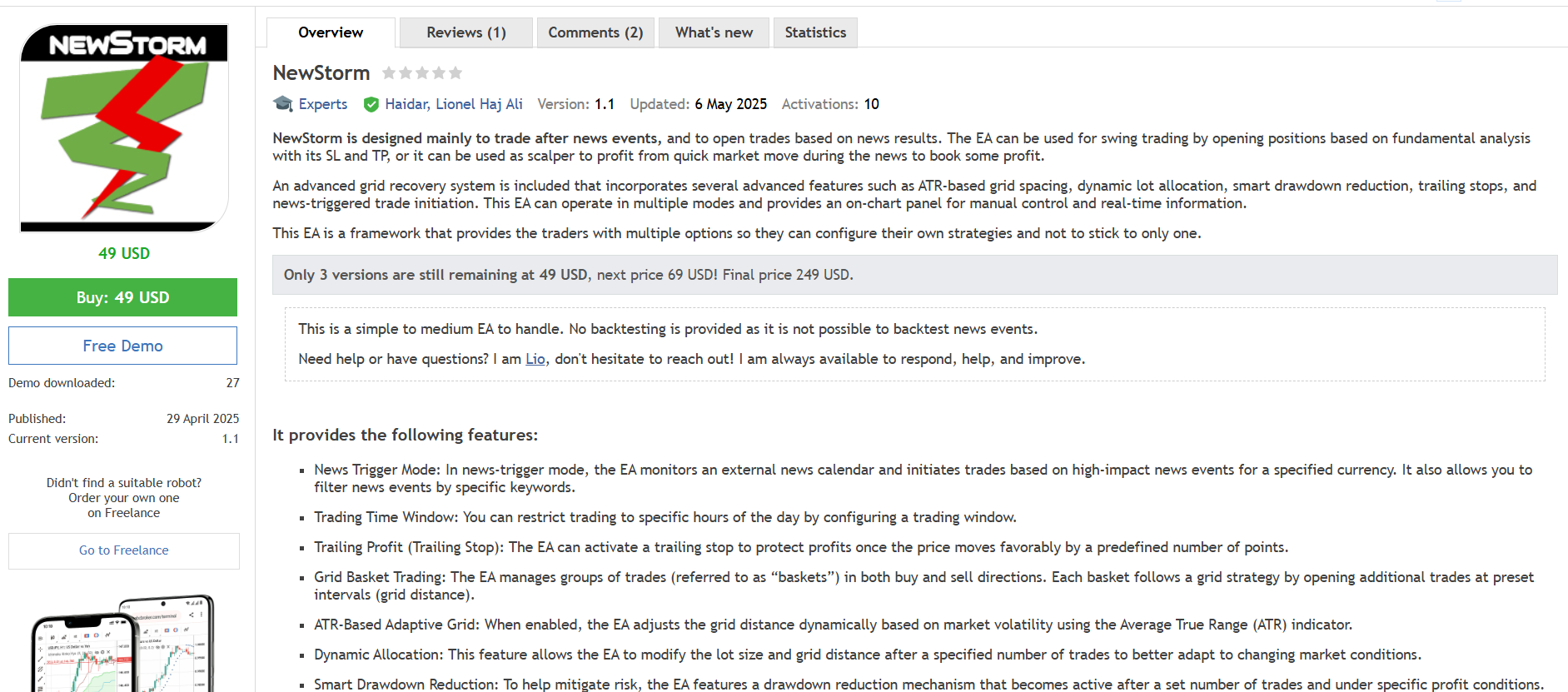Click the Go to Freelance button
The height and width of the screenshot is (692, 1568).
pyautogui.click(x=124, y=550)
